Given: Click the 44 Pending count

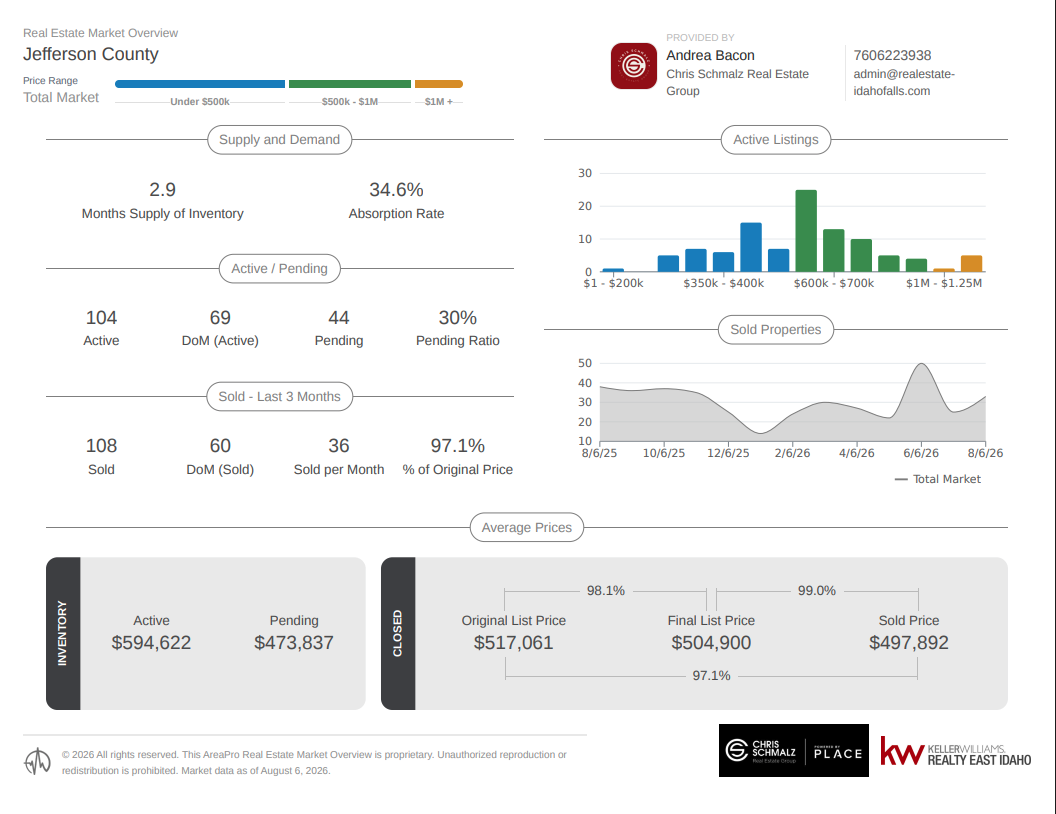Looking at the screenshot, I should tap(339, 318).
